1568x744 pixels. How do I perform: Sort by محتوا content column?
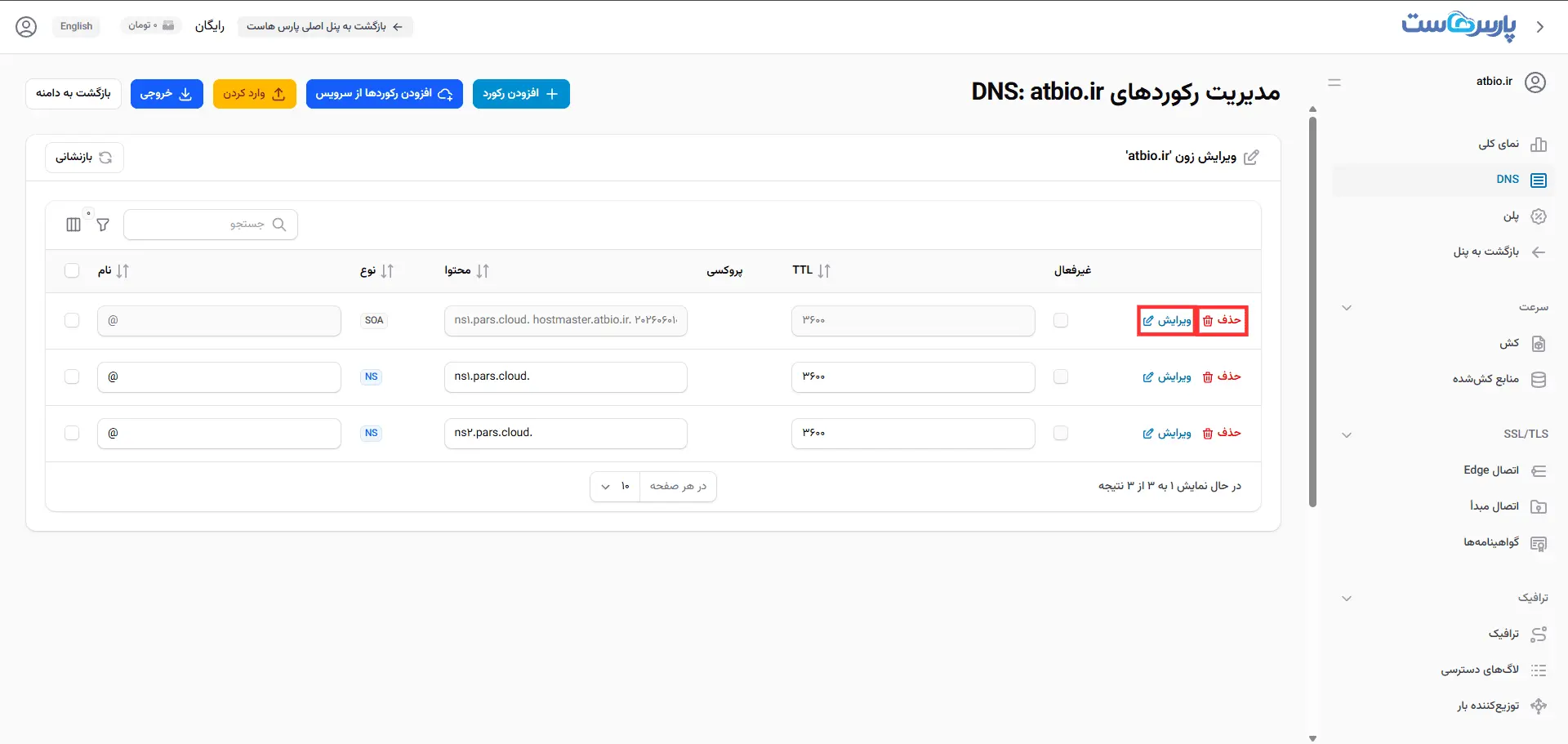(467, 271)
